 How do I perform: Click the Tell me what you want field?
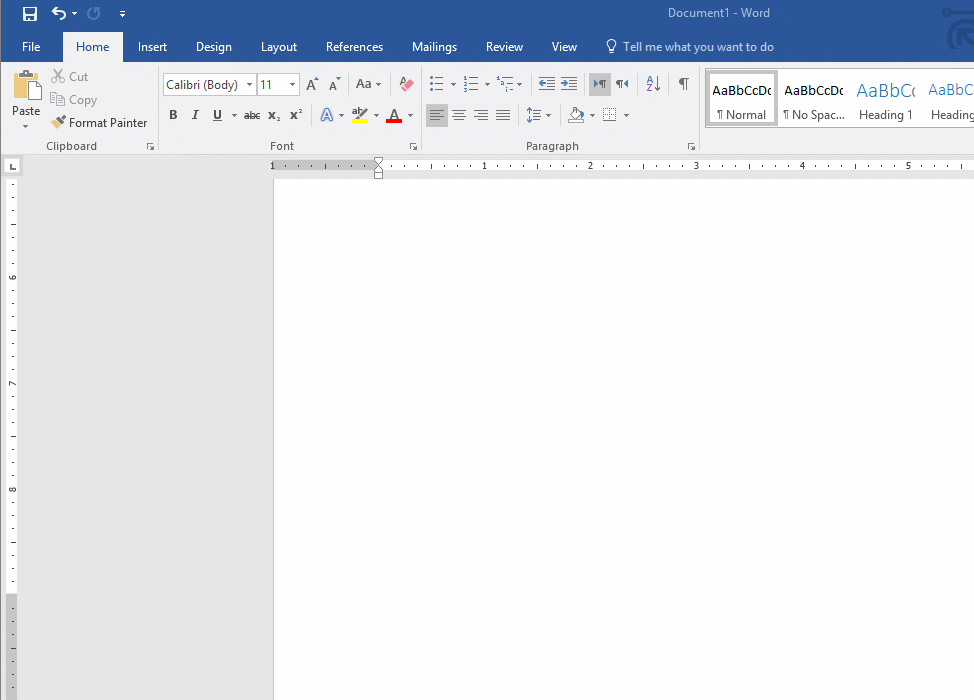[x=690, y=47]
